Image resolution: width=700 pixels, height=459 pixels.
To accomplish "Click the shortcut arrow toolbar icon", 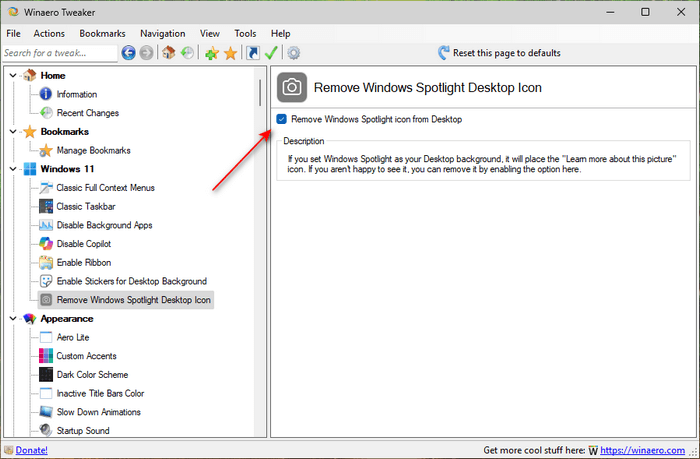I will pos(252,53).
